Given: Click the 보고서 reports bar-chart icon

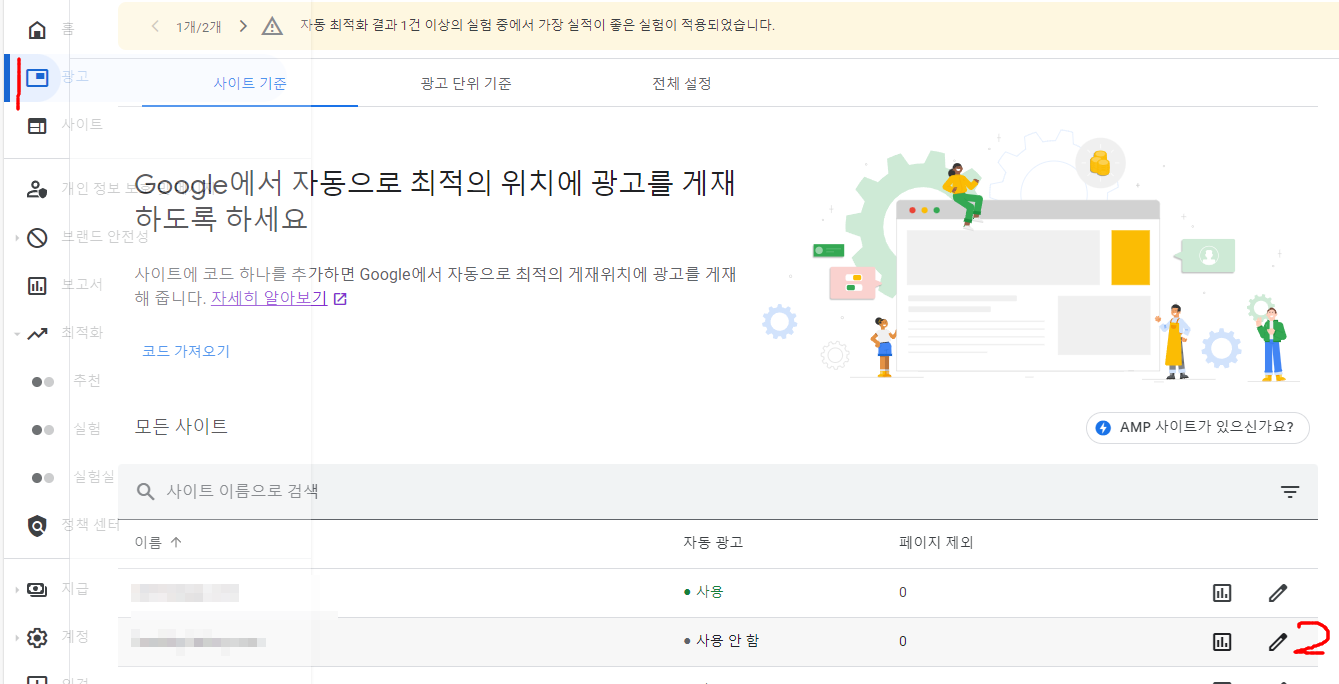Looking at the screenshot, I should pyautogui.click(x=37, y=288).
